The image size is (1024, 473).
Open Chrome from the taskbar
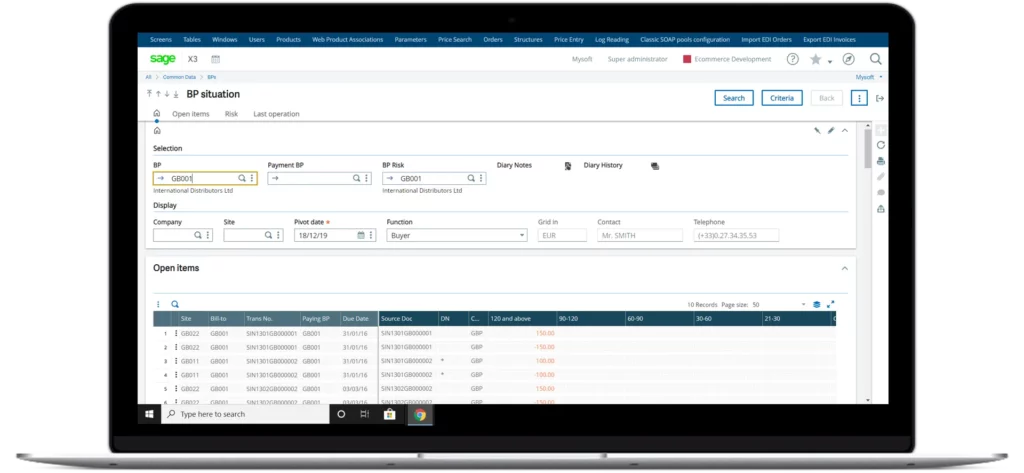[420, 414]
